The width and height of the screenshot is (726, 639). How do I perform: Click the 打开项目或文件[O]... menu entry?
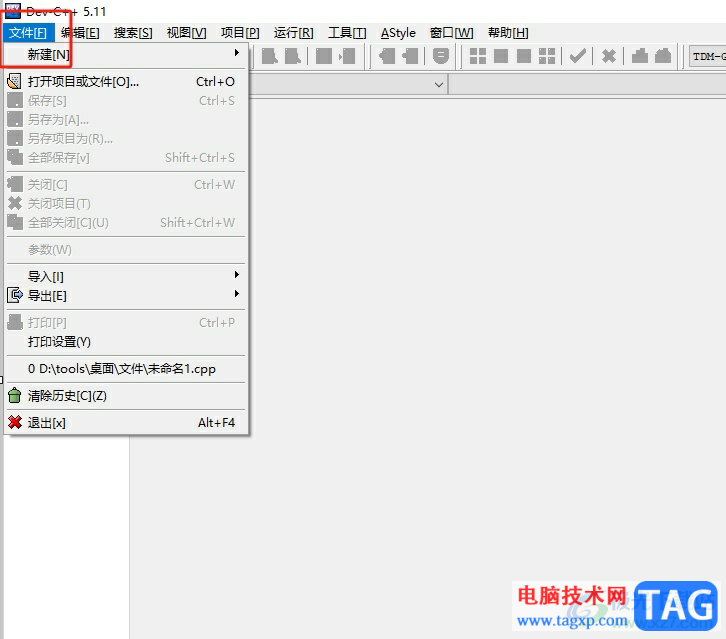(126, 82)
